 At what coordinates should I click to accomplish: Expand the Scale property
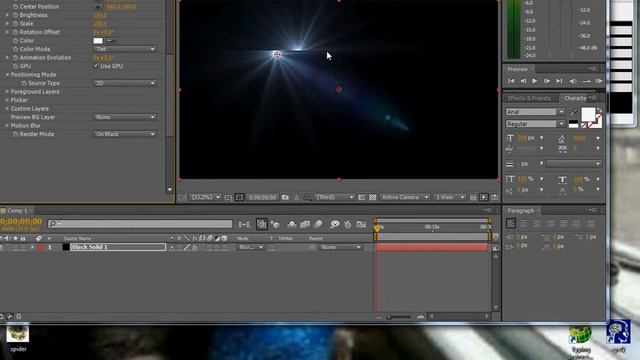coord(7,23)
